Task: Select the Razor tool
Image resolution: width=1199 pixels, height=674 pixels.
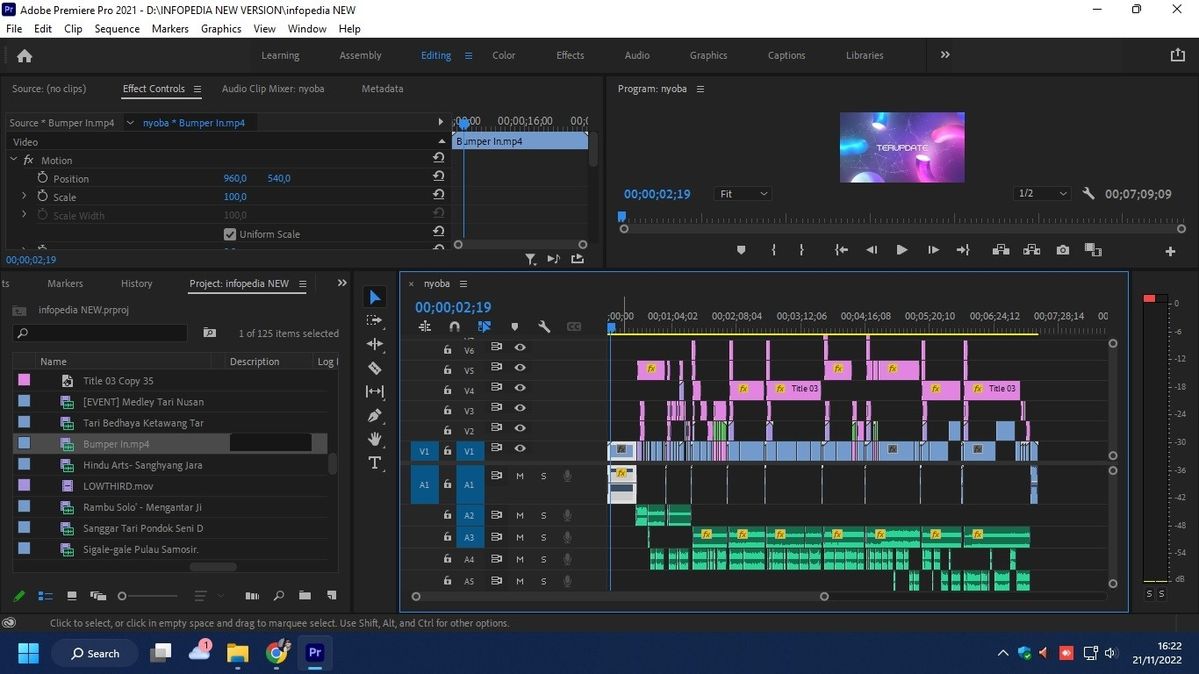Action: pos(375,368)
